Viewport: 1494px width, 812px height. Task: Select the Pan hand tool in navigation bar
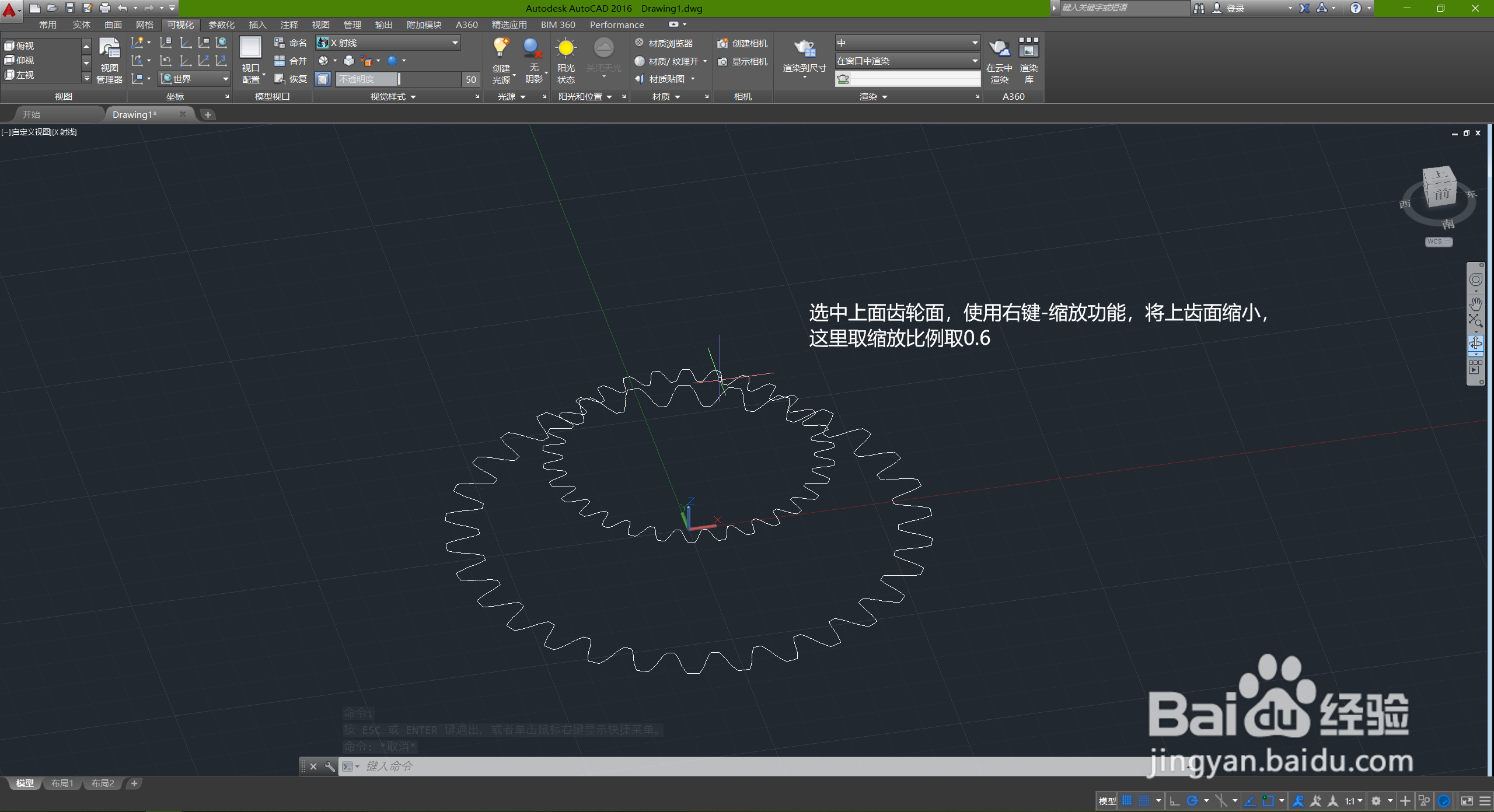tap(1475, 304)
